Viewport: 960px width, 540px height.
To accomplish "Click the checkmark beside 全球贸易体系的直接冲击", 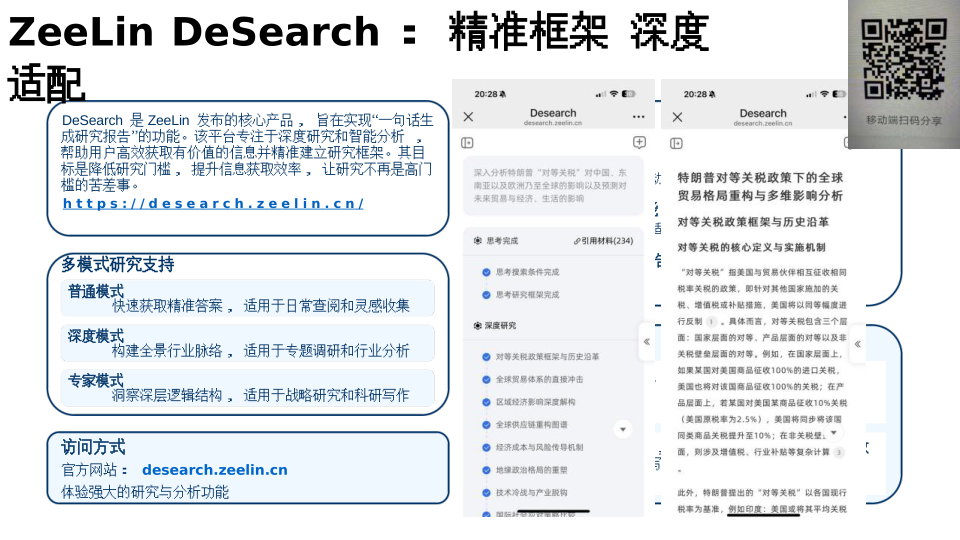I will pyautogui.click(x=486, y=379).
